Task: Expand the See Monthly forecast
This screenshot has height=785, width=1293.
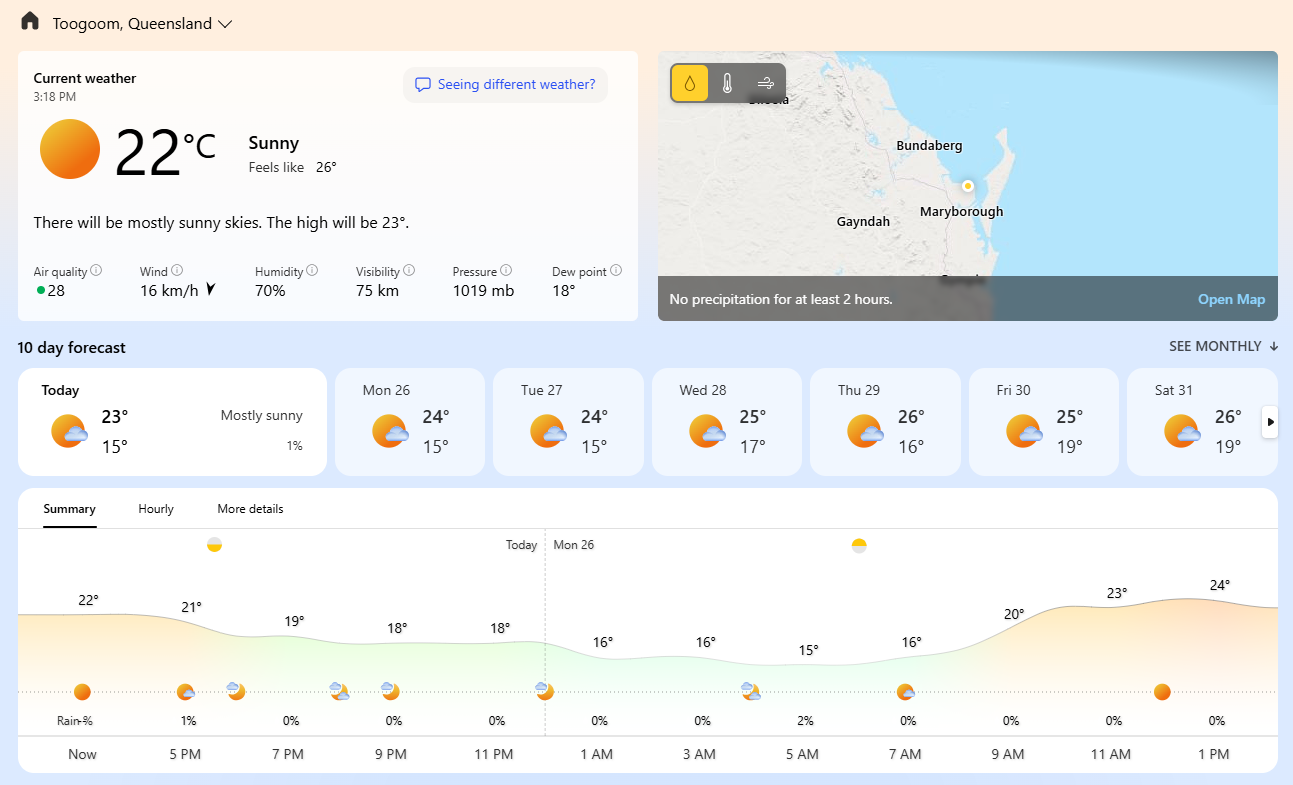Action: click(x=1223, y=346)
